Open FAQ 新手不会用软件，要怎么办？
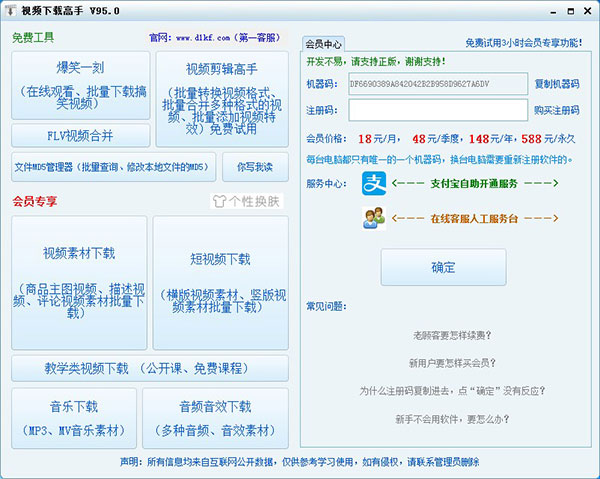The image size is (600, 479). tap(452, 419)
